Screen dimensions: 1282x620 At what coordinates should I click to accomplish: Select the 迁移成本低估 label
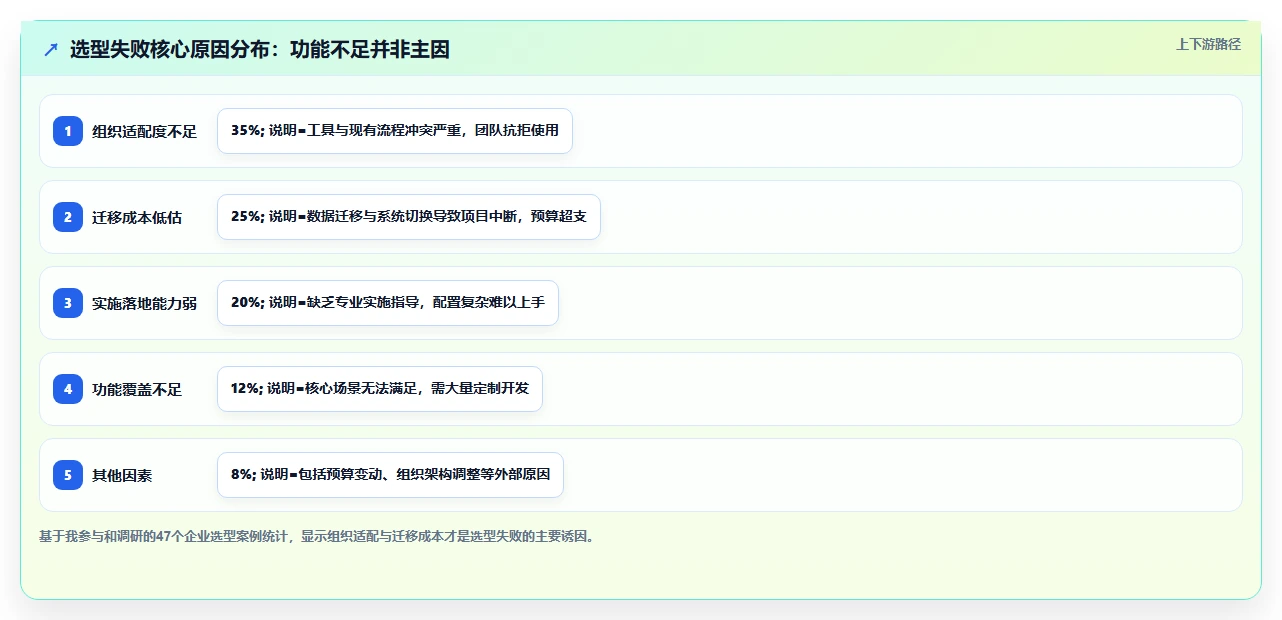click(x=137, y=217)
